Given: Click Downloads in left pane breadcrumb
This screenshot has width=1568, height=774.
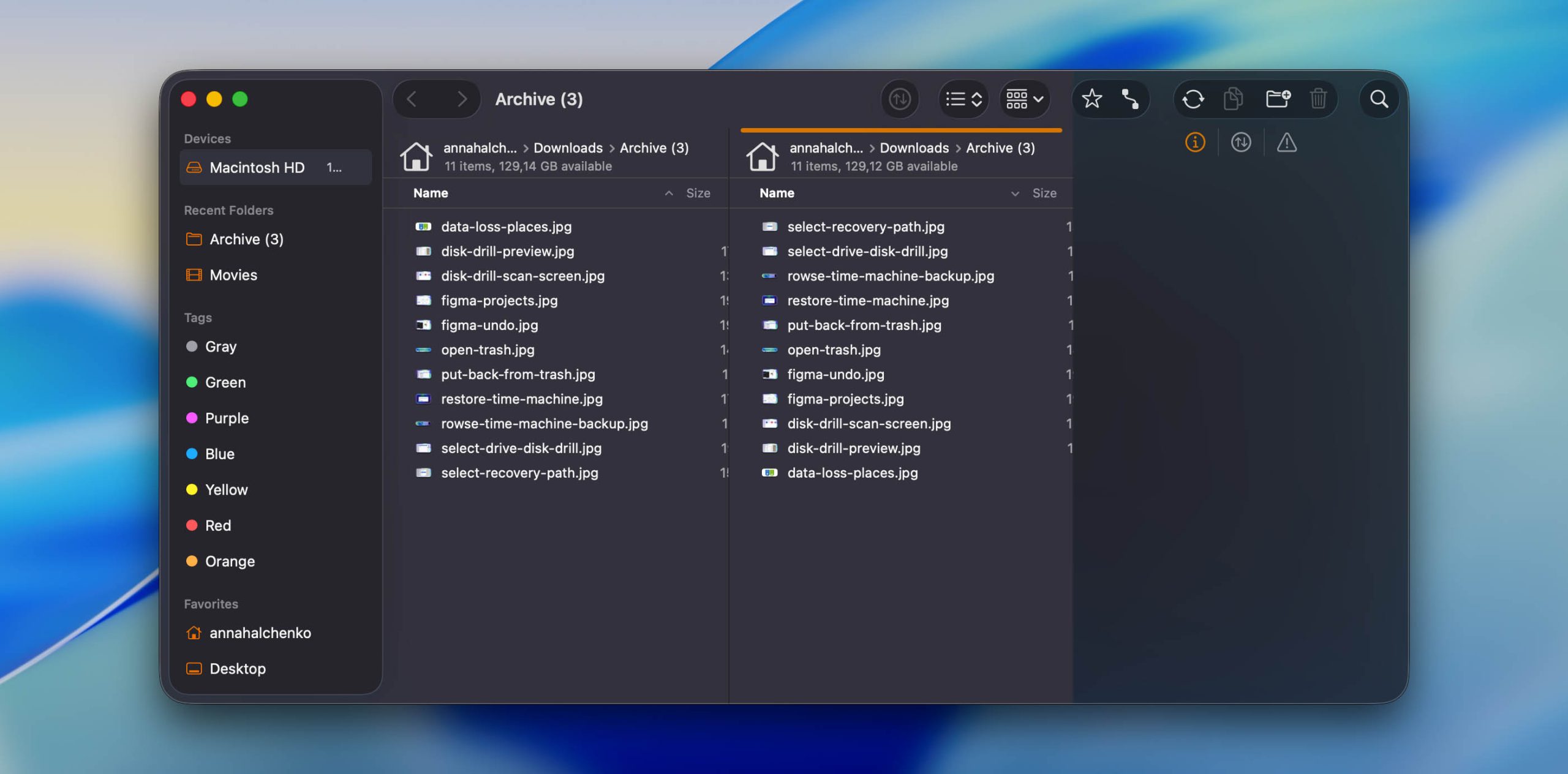Looking at the screenshot, I should click(568, 148).
